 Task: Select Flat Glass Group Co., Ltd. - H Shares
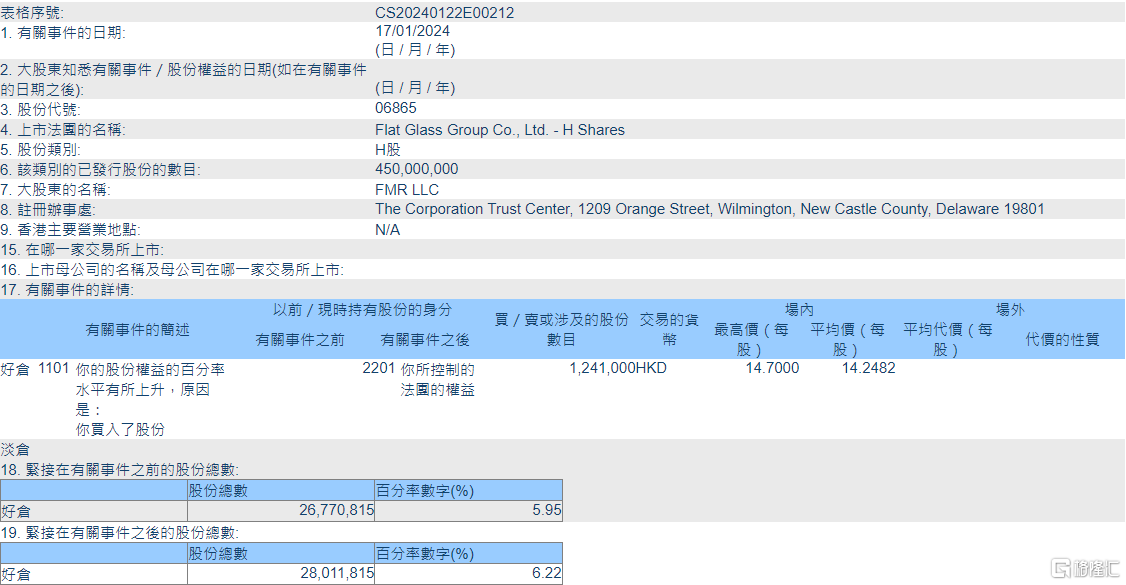click(x=500, y=130)
